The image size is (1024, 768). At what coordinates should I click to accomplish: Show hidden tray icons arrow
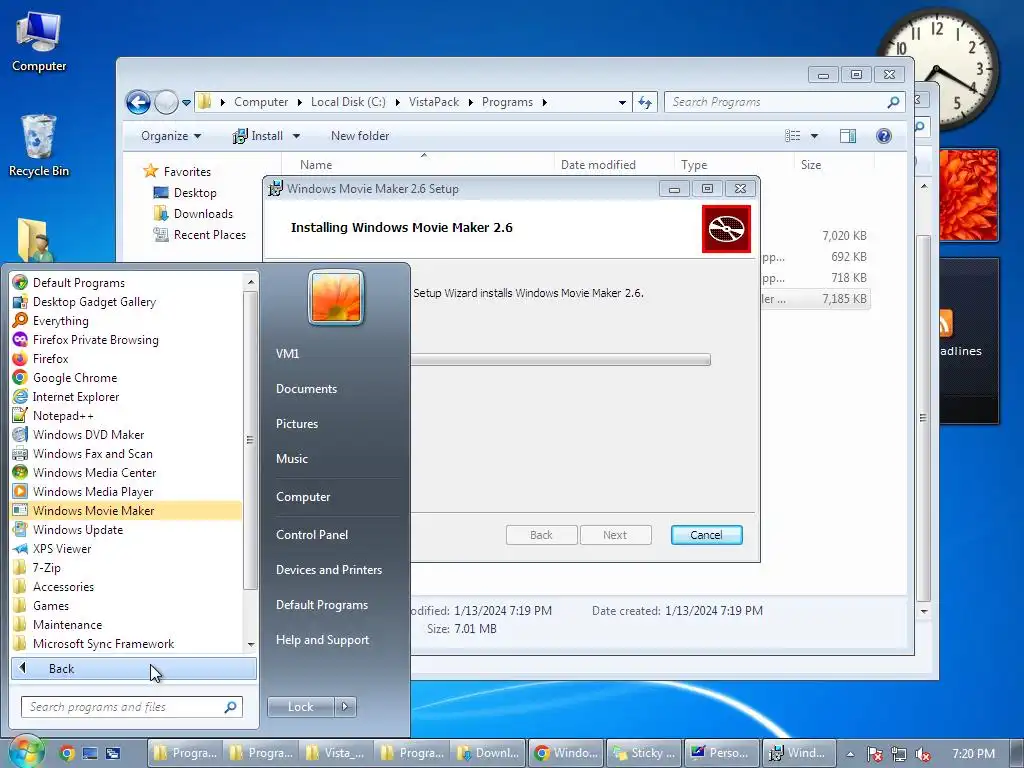[x=850, y=754]
